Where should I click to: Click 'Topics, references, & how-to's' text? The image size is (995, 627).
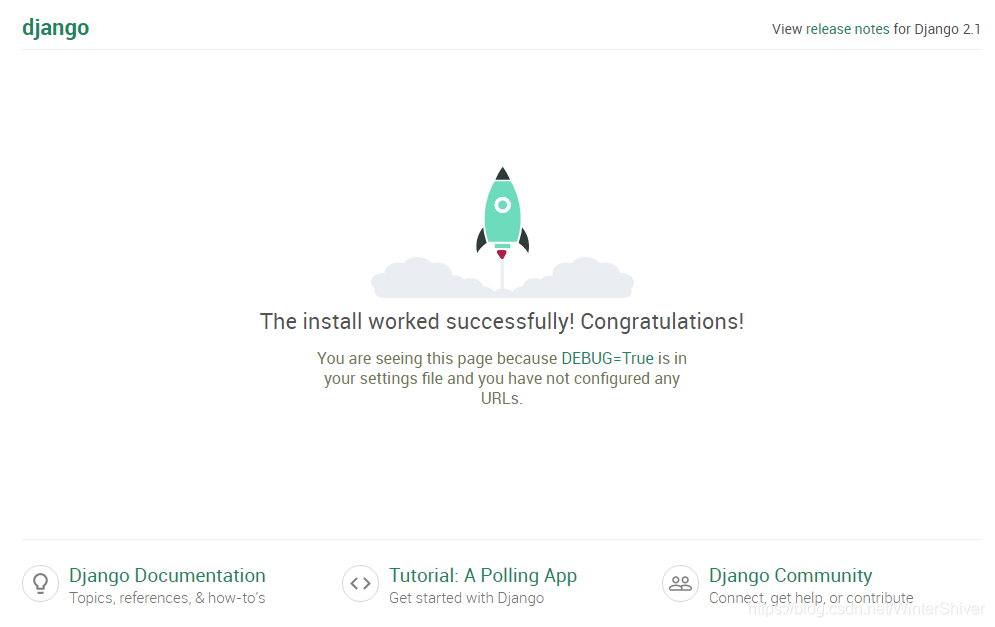pos(168,598)
